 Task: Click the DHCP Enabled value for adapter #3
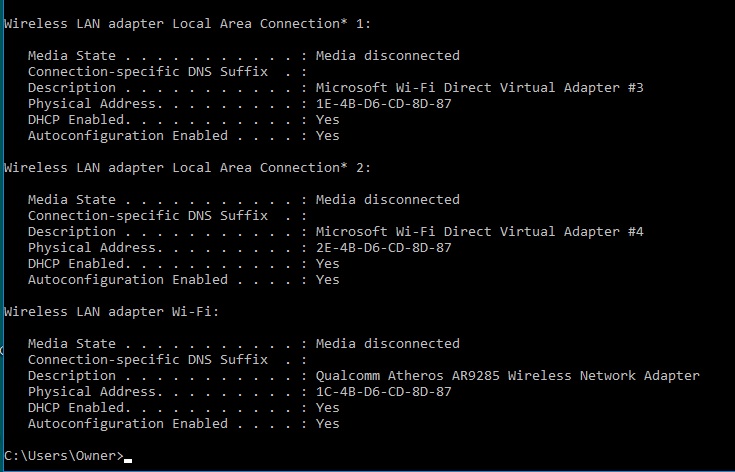[x=327, y=119]
